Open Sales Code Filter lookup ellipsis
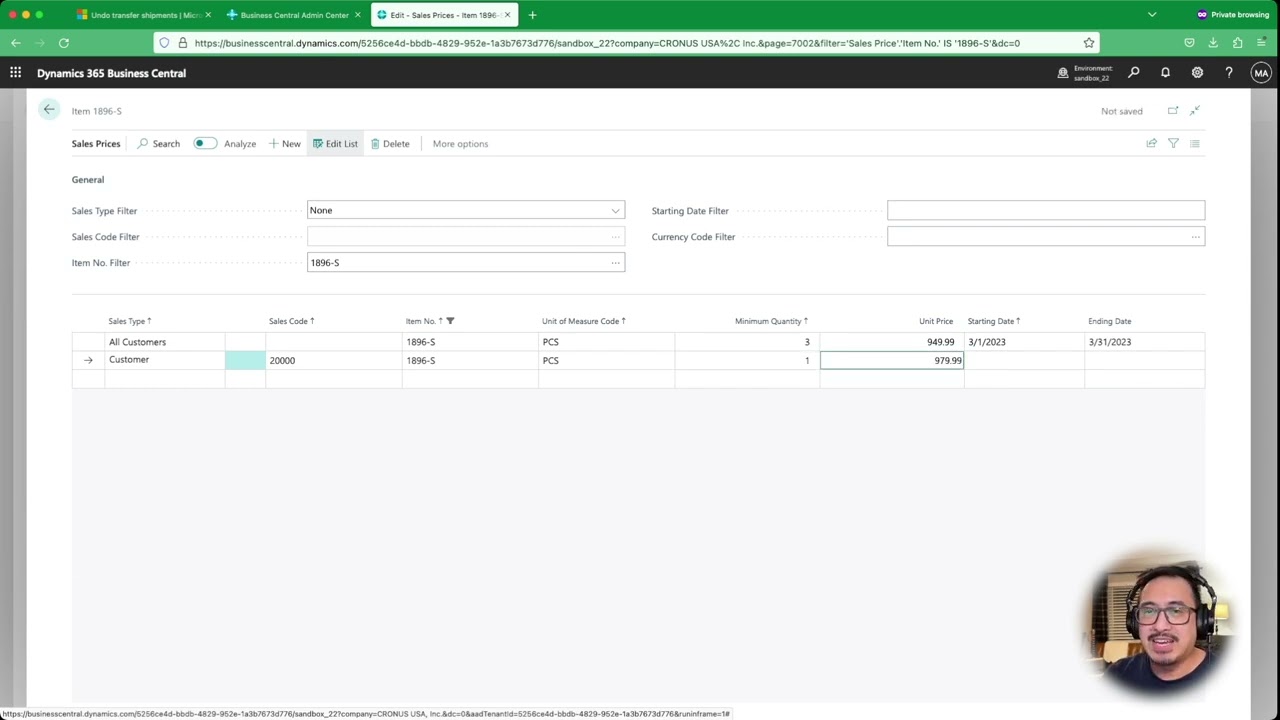 tap(615, 237)
